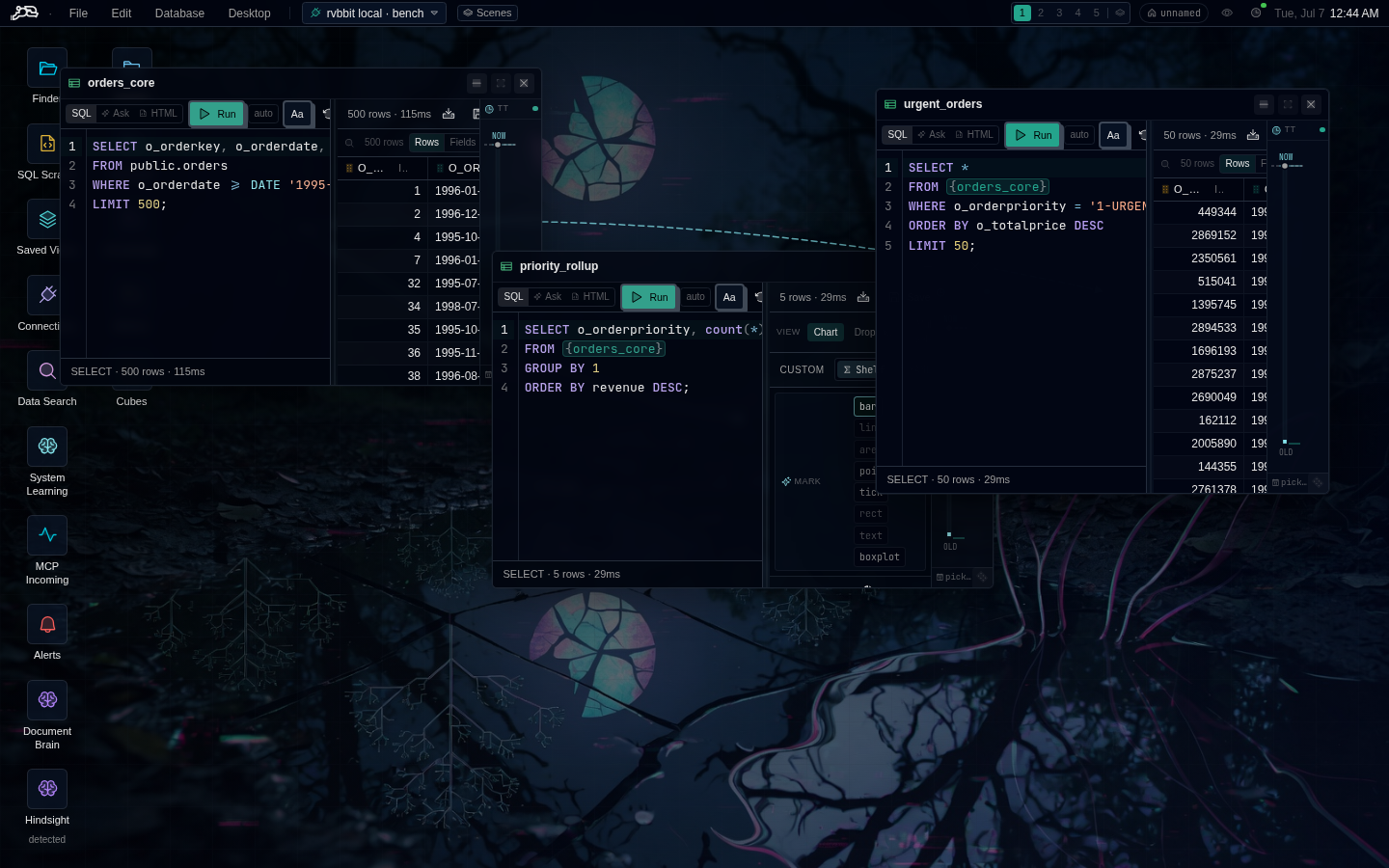The image size is (1389, 868).
Task: Click the OLD timeline marker in urgent_orders
Action: pos(1285,443)
